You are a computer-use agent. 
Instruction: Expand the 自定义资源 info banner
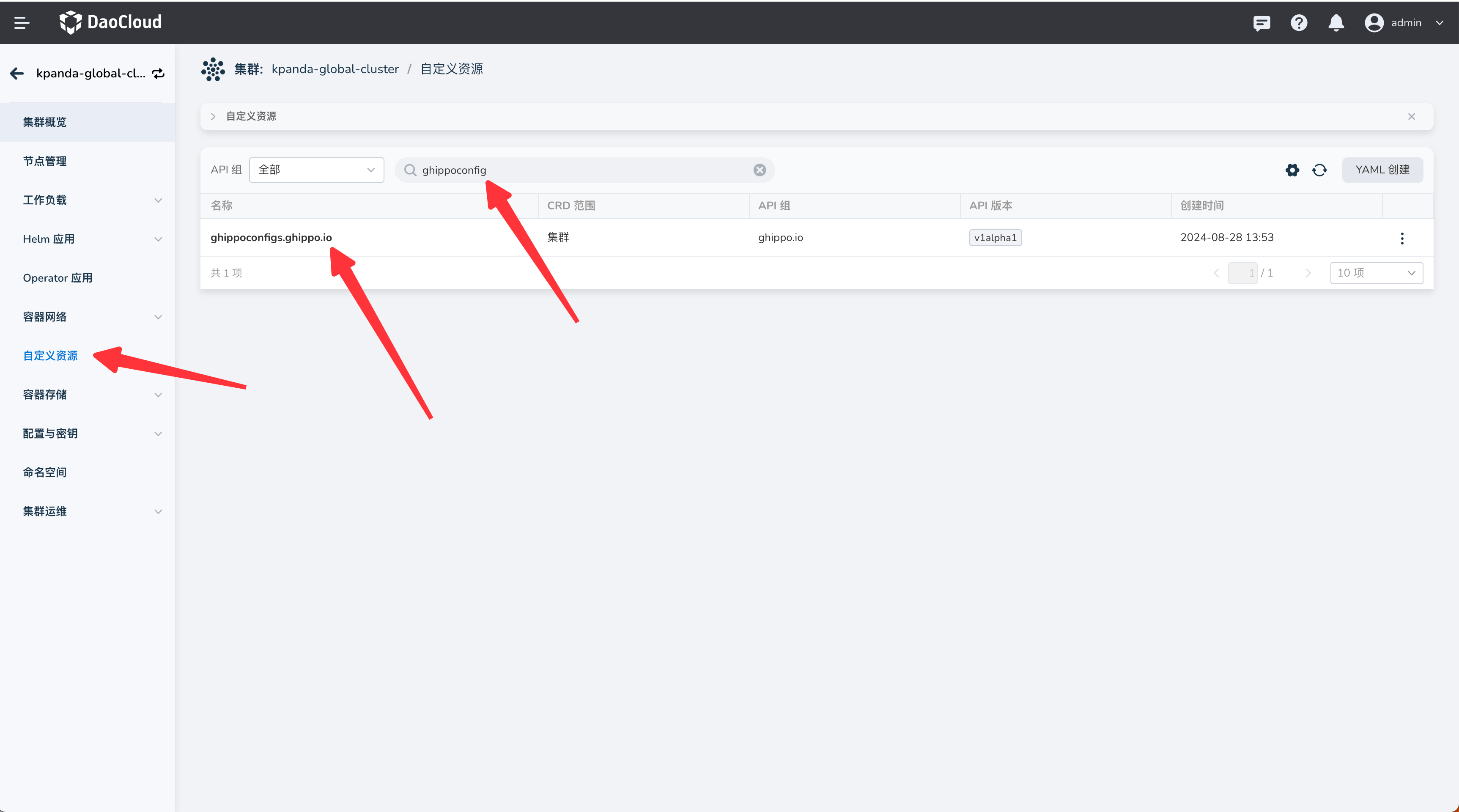(x=213, y=117)
